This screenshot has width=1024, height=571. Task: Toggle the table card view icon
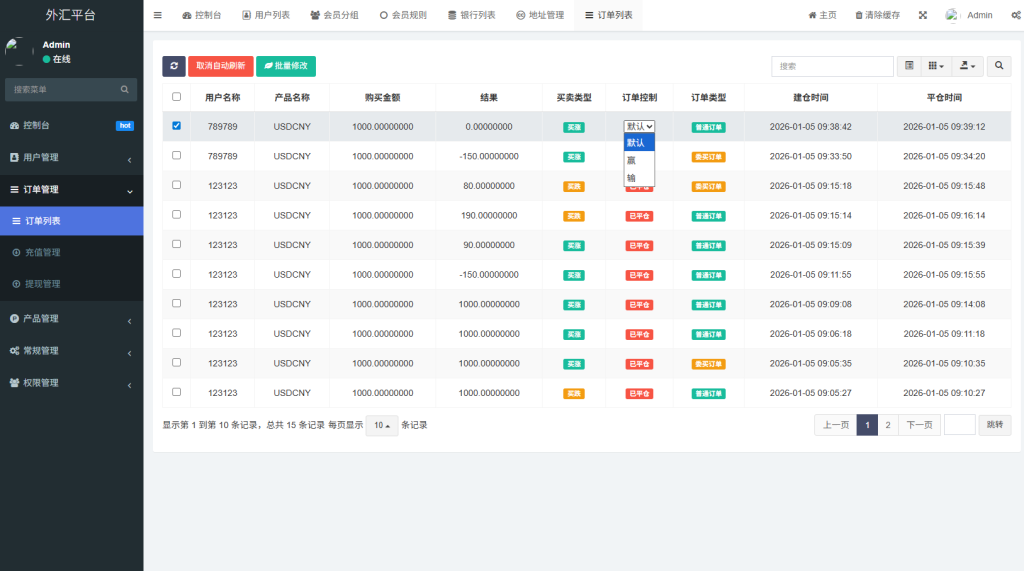[x=909, y=66]
